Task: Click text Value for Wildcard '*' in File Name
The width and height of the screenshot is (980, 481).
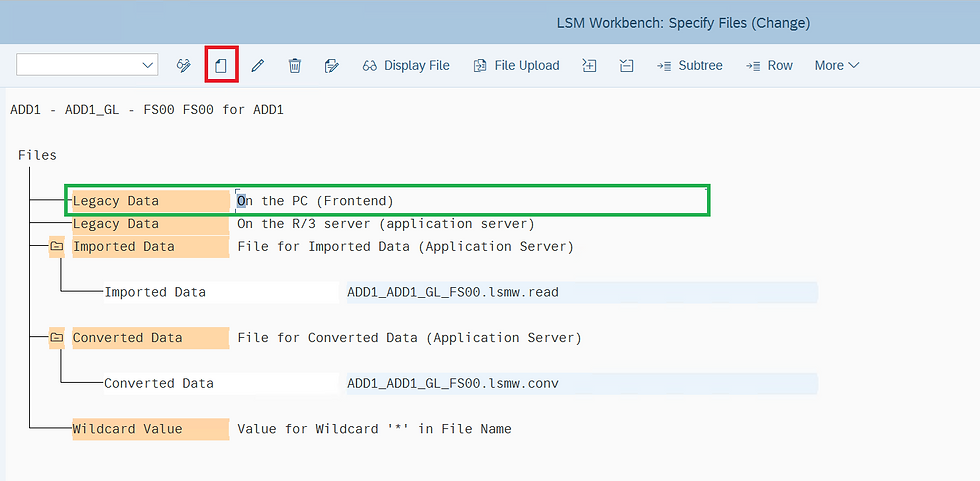Action: [x=374, y=429]
